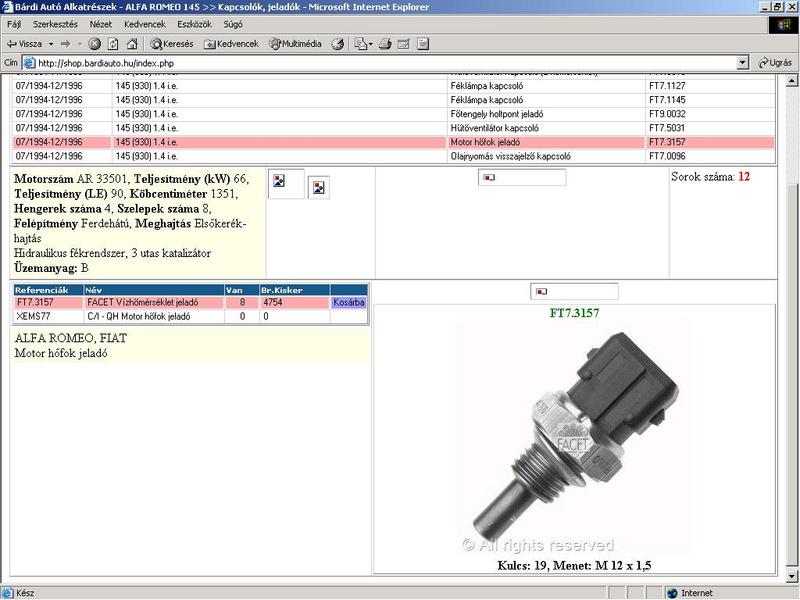Open the Multimédia toolbar button
Image resolution: width=800 pixels, height=600 pixels.
(295, 44)
